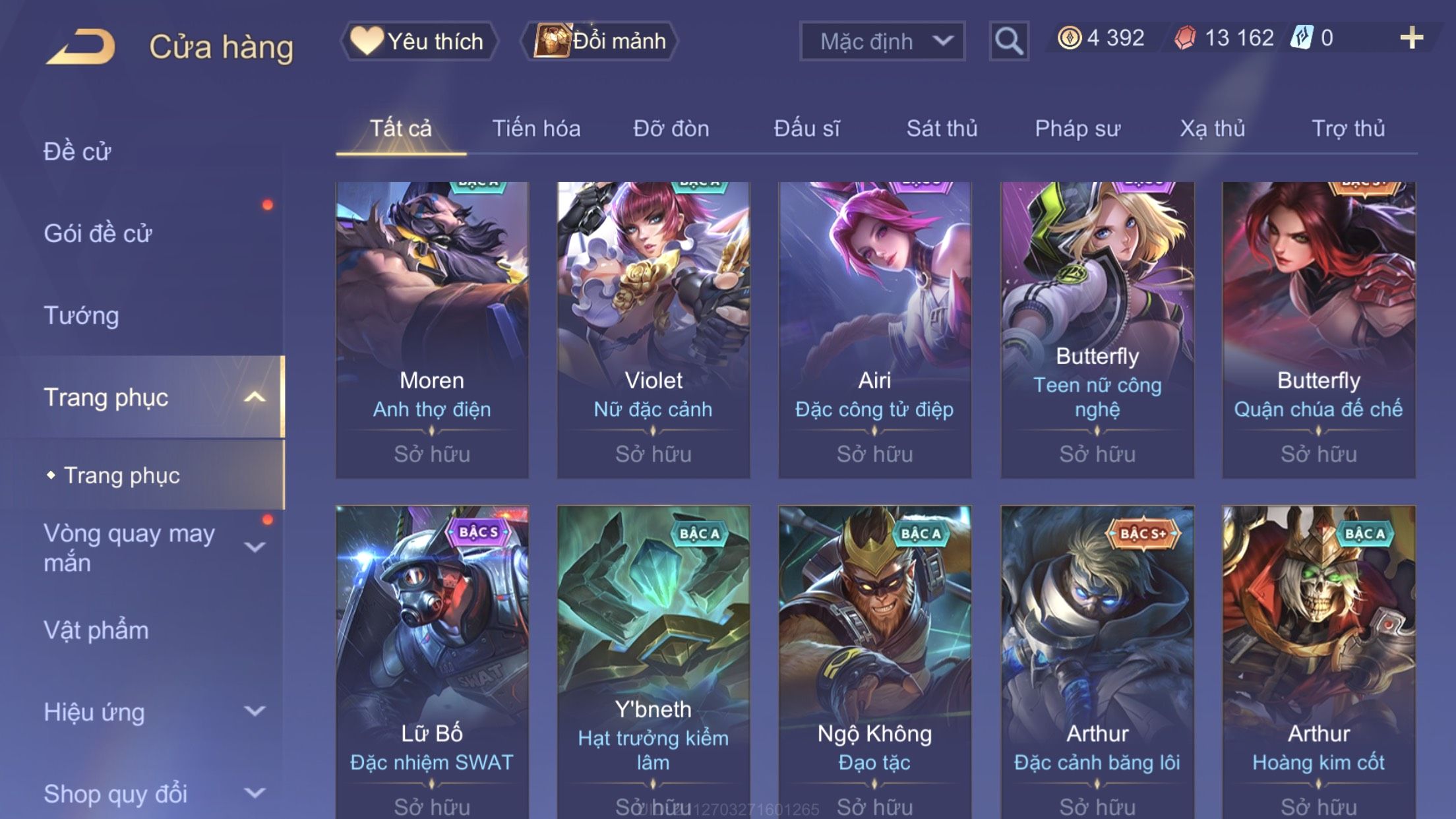The height and width of the screenshot is (819, 1456).
Task: Select Violet Nữ đặc cảnh skin card
Action: tap(653, 330)
